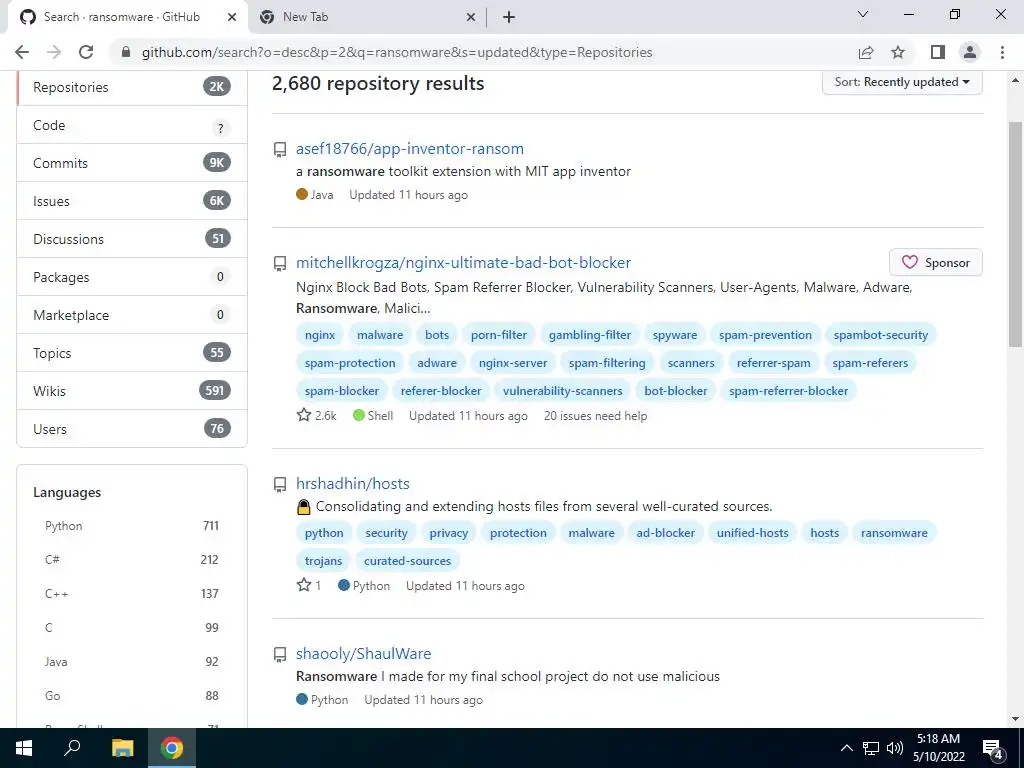Select Topics filter in sidebar
This screenshot has width=1024, height=768.
tap(133, 353)
